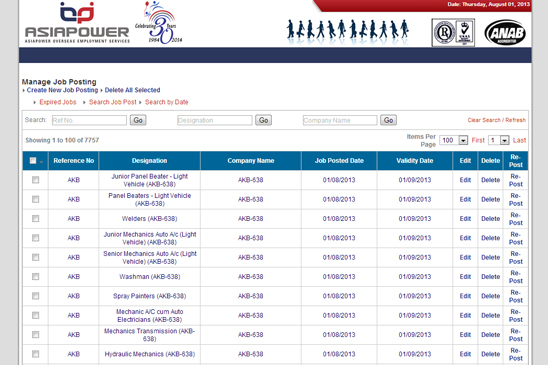The height and width of the screenshot is (365, 548).
Task: Check the Washman row checkbox
Action: (35, 277)
